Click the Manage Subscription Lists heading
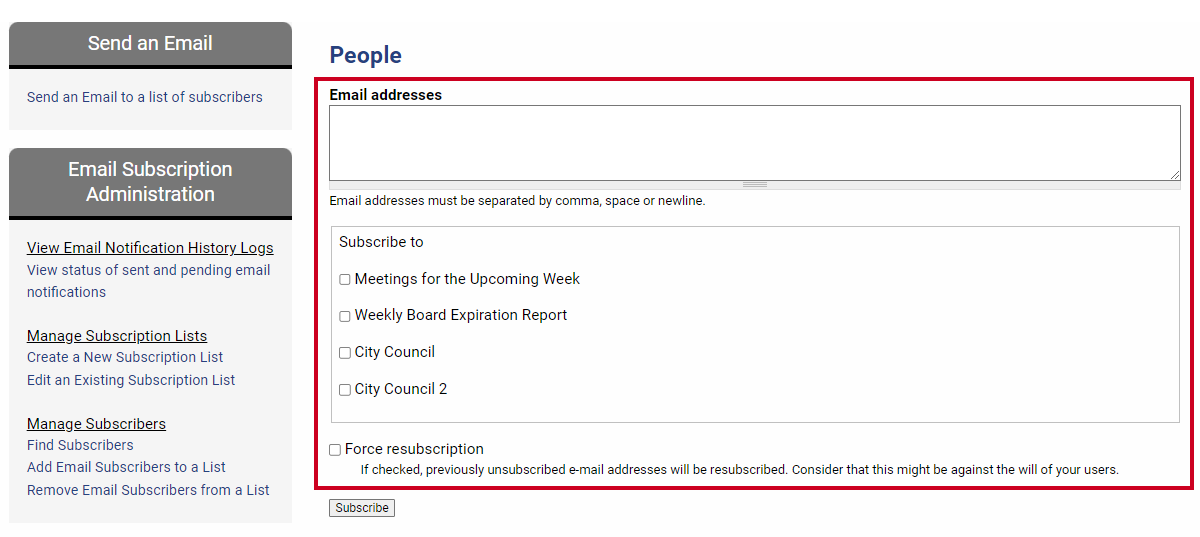The image size is (1200, 537). pos(117,336)
